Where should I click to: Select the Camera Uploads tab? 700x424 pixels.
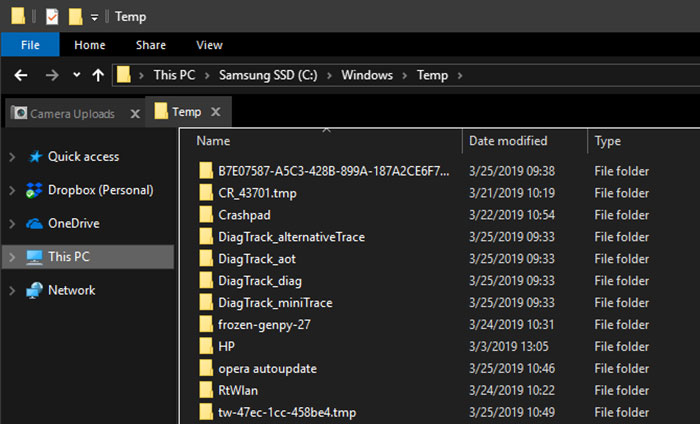71,113
